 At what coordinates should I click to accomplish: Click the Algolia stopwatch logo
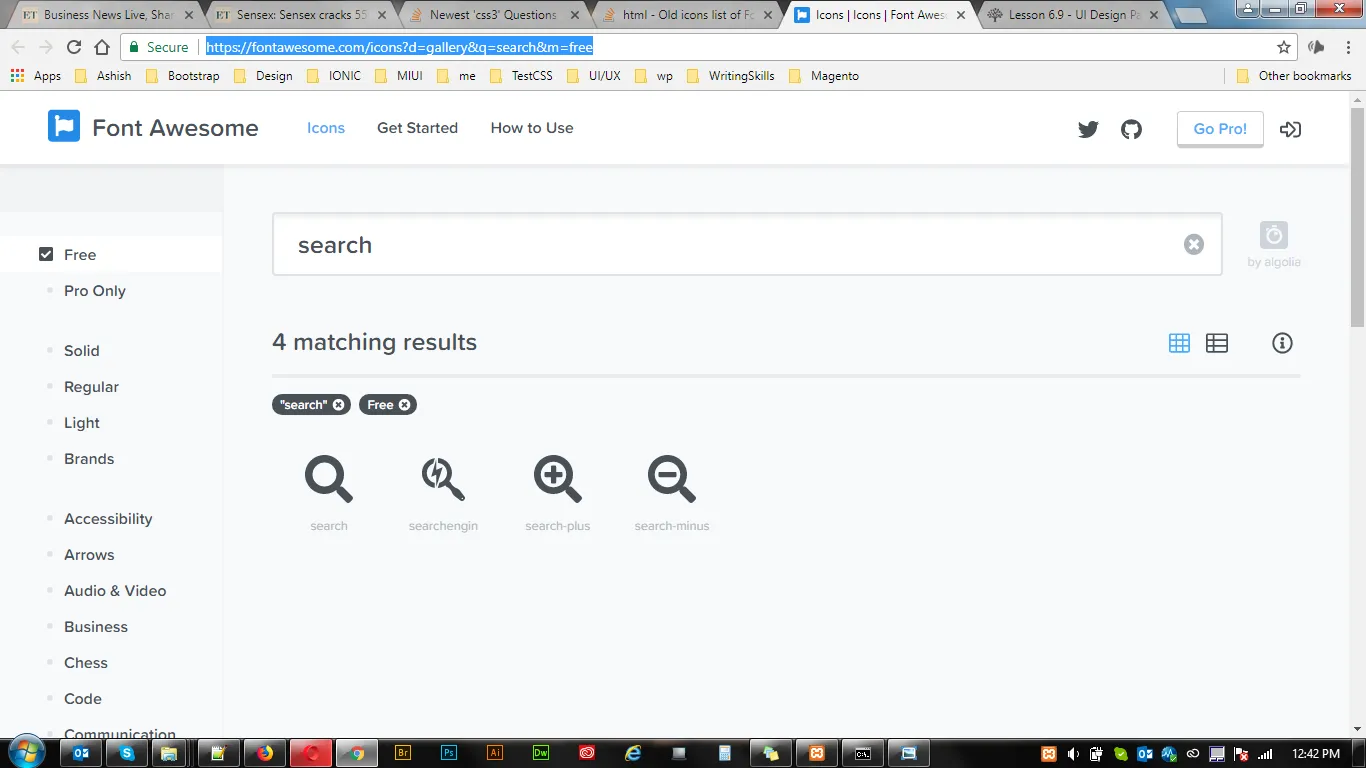[x=1274, y=235]
